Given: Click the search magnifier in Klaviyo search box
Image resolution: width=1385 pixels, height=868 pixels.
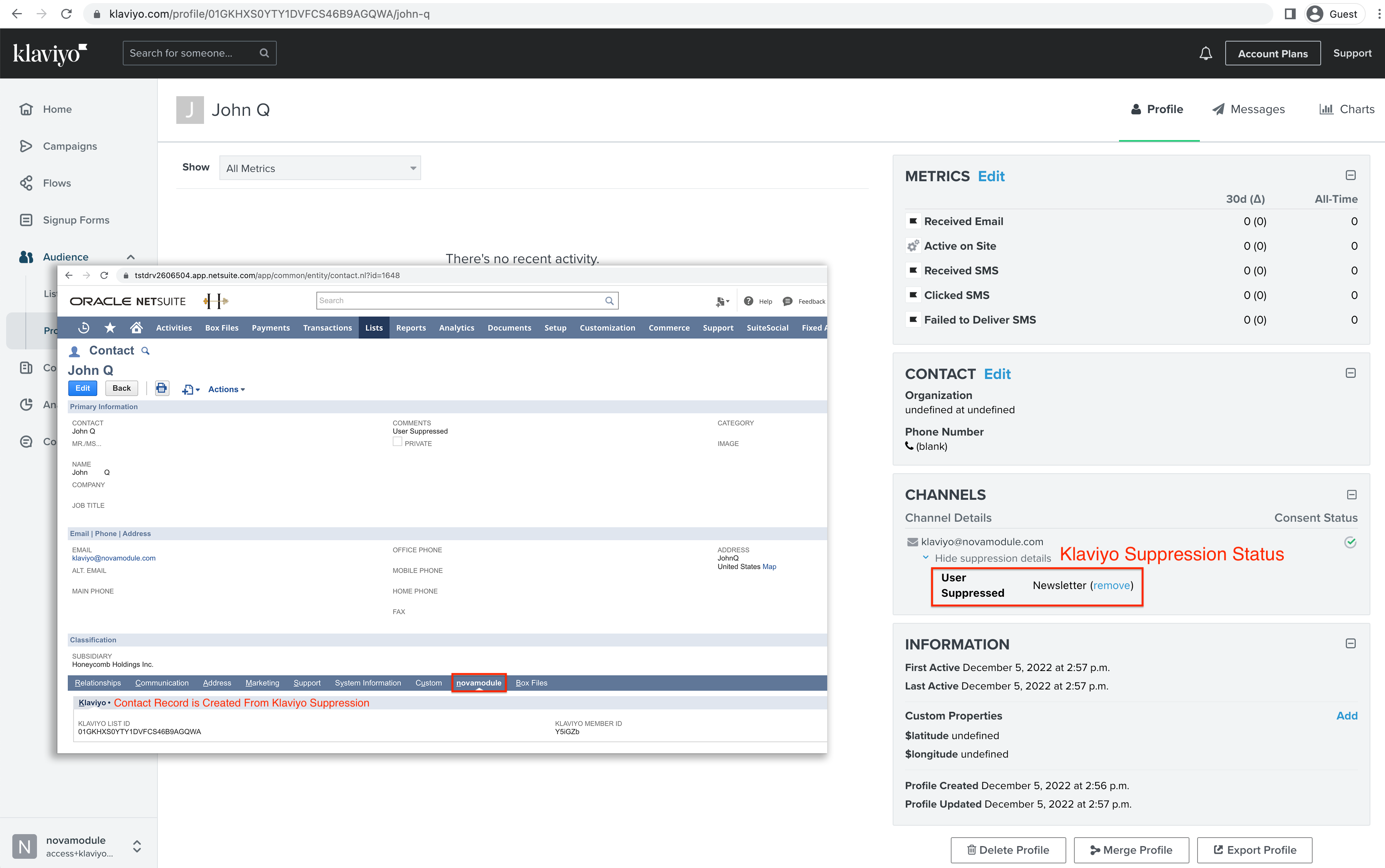Looking at the screenshot, I should pyautogui.click(x=264, y=53).
